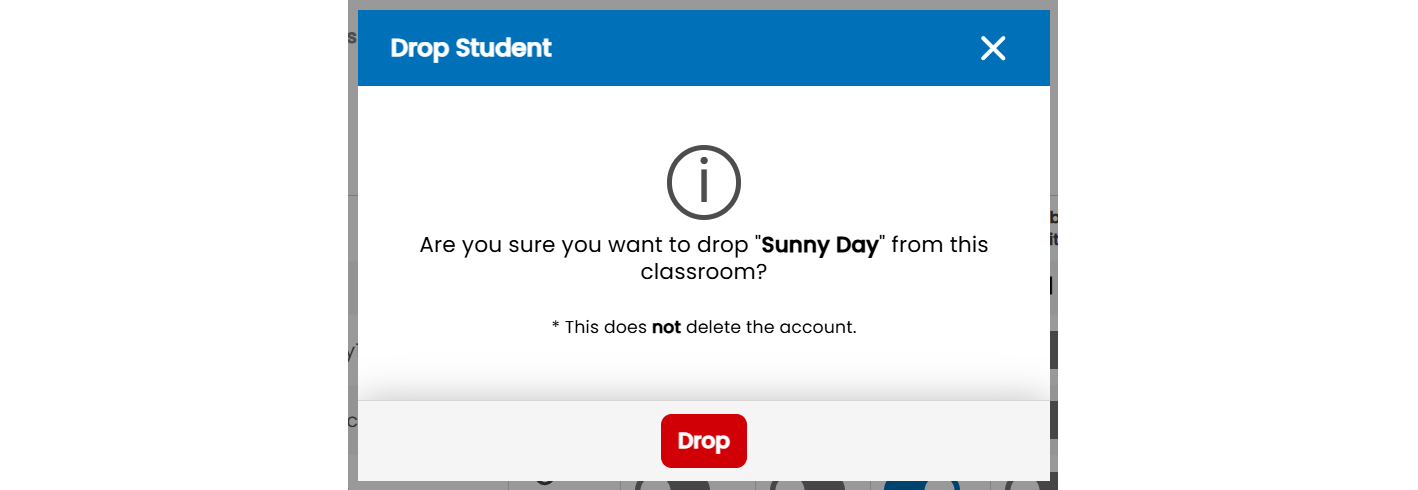Select the "Drop Student" dialog title

[471, 48]
